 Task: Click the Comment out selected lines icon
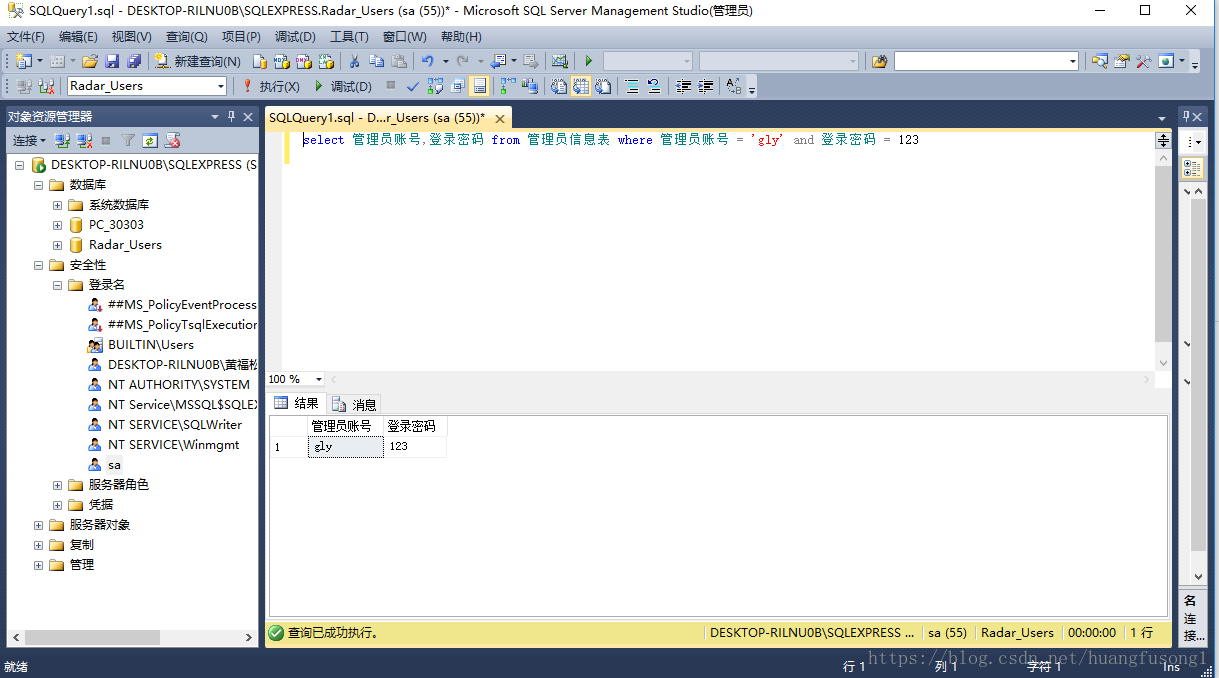click(x=632, y=86)
